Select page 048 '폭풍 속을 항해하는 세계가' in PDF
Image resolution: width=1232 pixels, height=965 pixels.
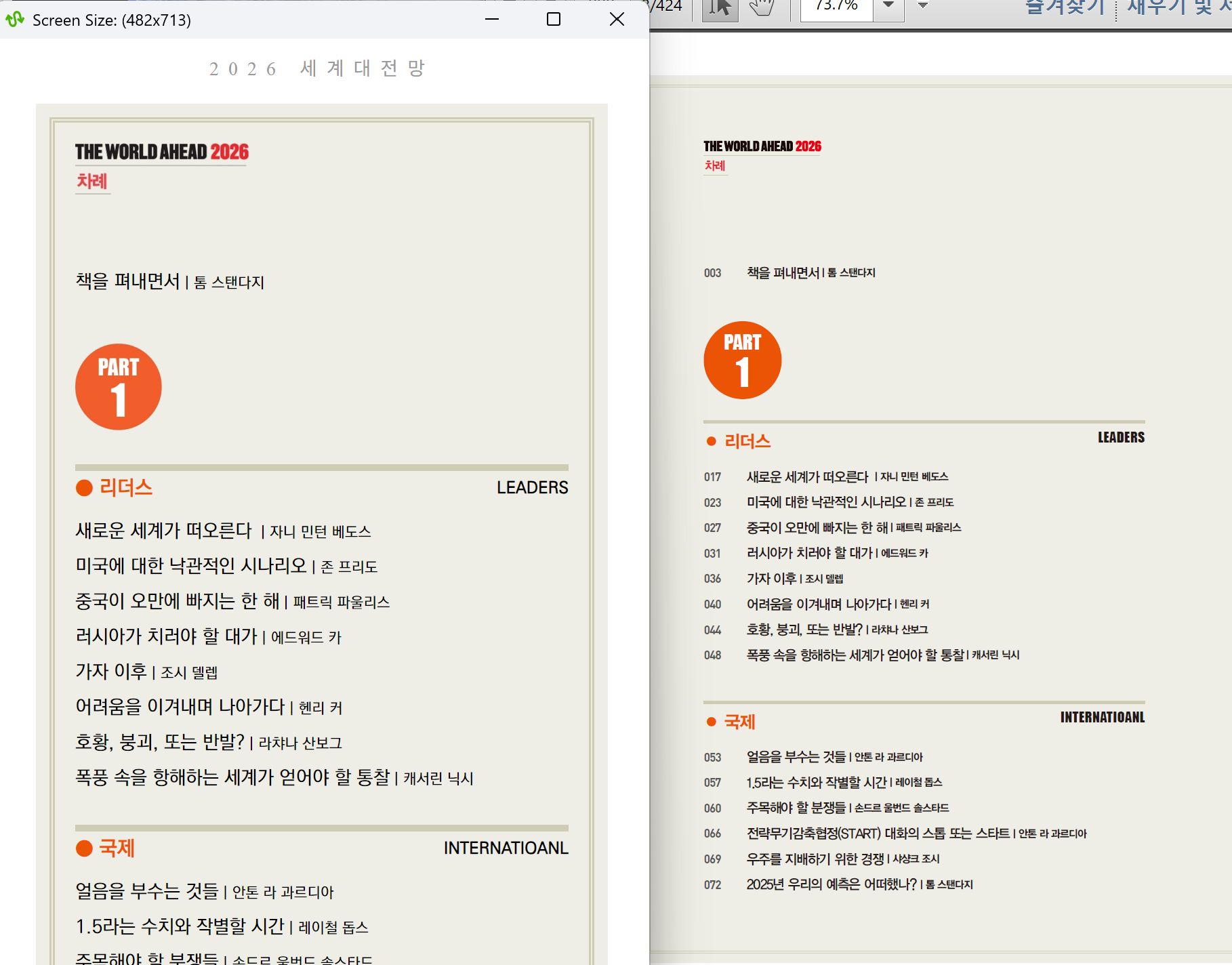[861, 655]
